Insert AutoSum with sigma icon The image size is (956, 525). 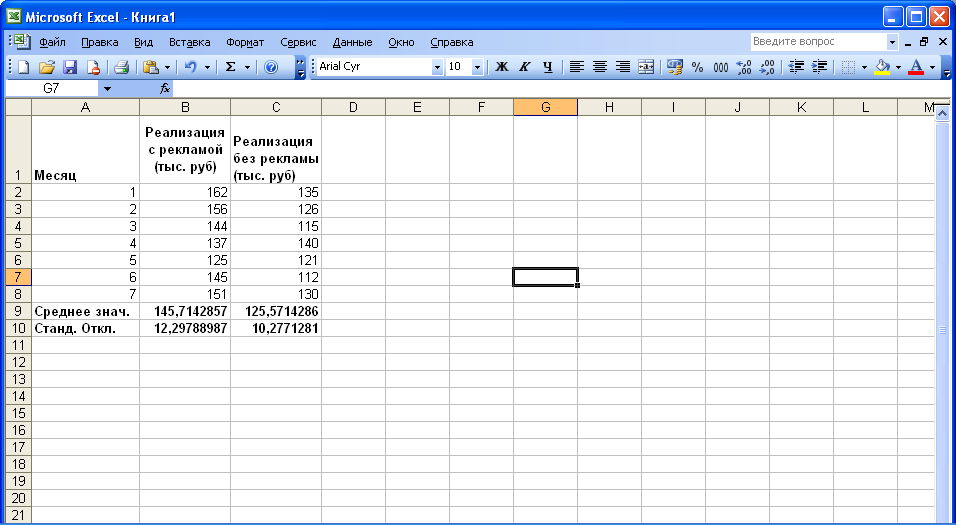230,67
